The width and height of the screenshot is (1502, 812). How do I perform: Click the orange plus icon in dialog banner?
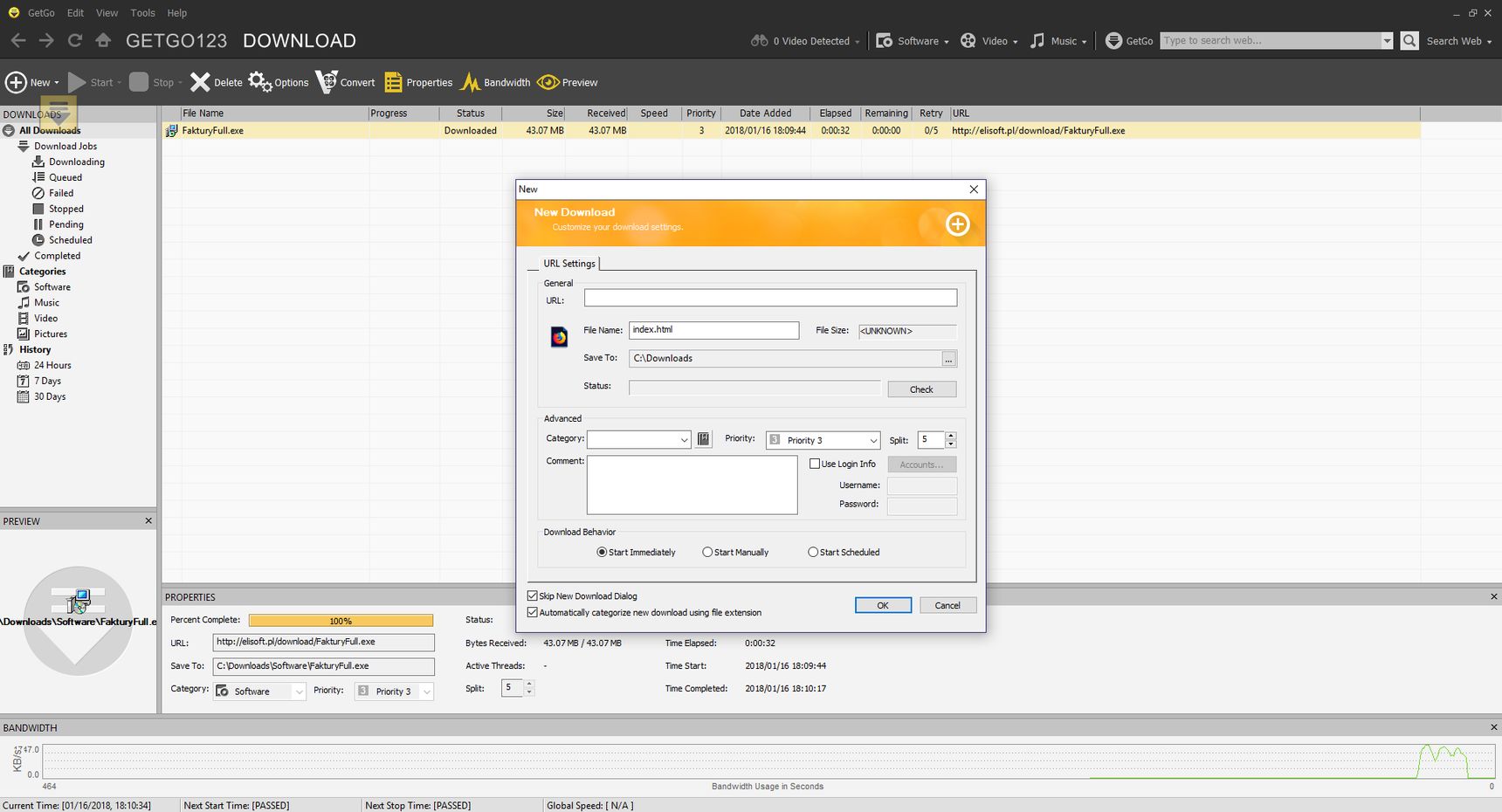958,224
